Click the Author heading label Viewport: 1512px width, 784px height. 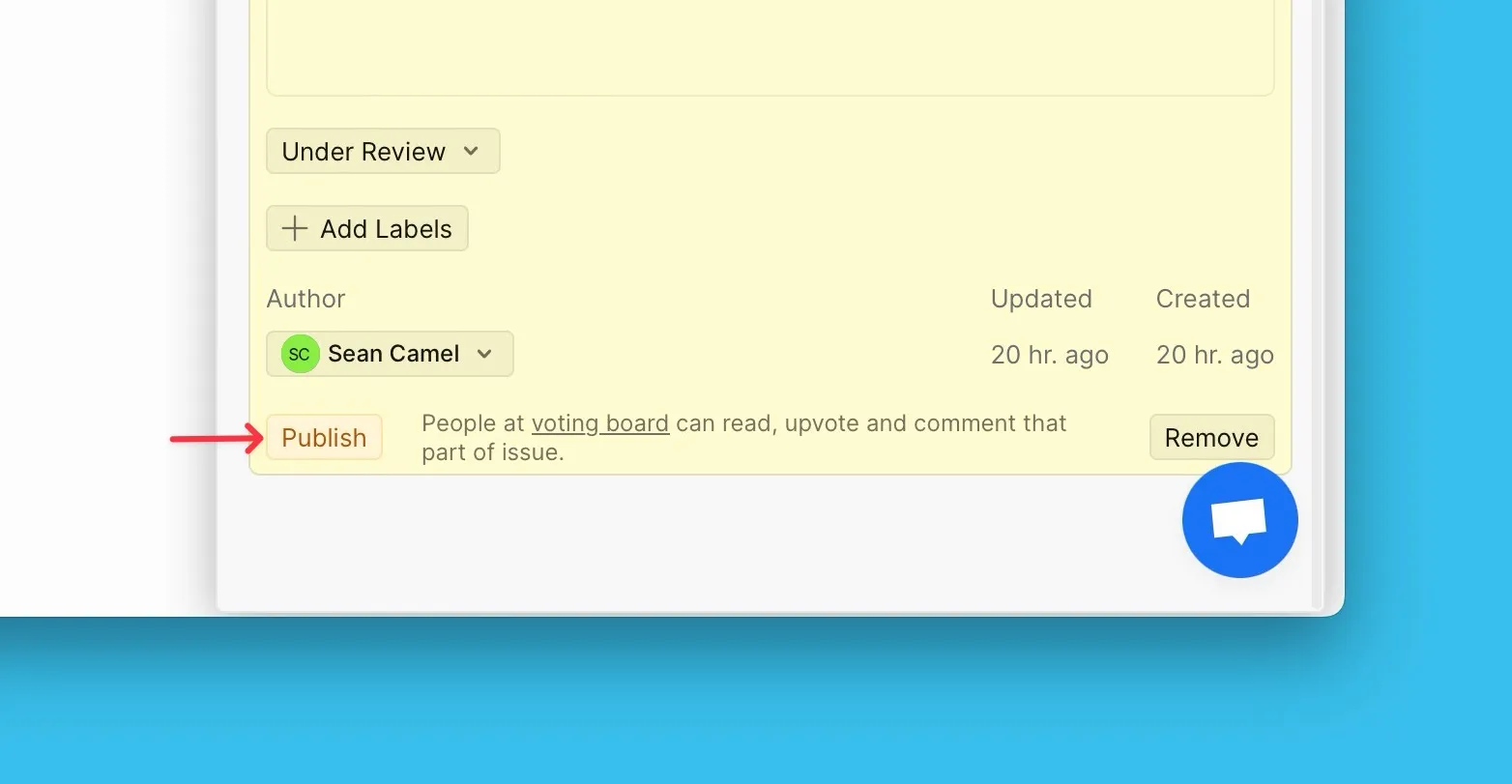305,299
